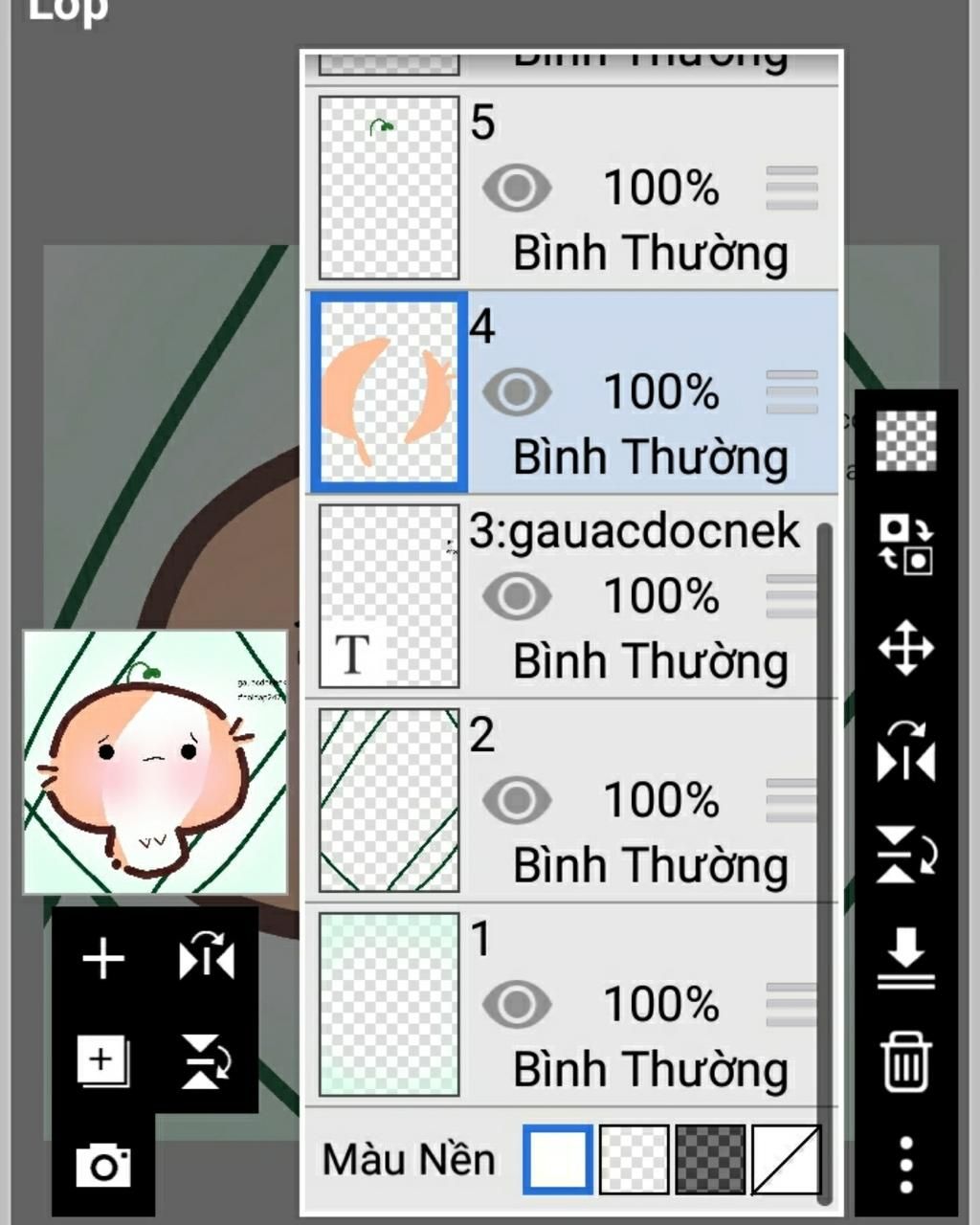Merge layer down with download arrow icon
This screenshot has height=1225, width=980.
pyautogui.click(x=905, y=957)
